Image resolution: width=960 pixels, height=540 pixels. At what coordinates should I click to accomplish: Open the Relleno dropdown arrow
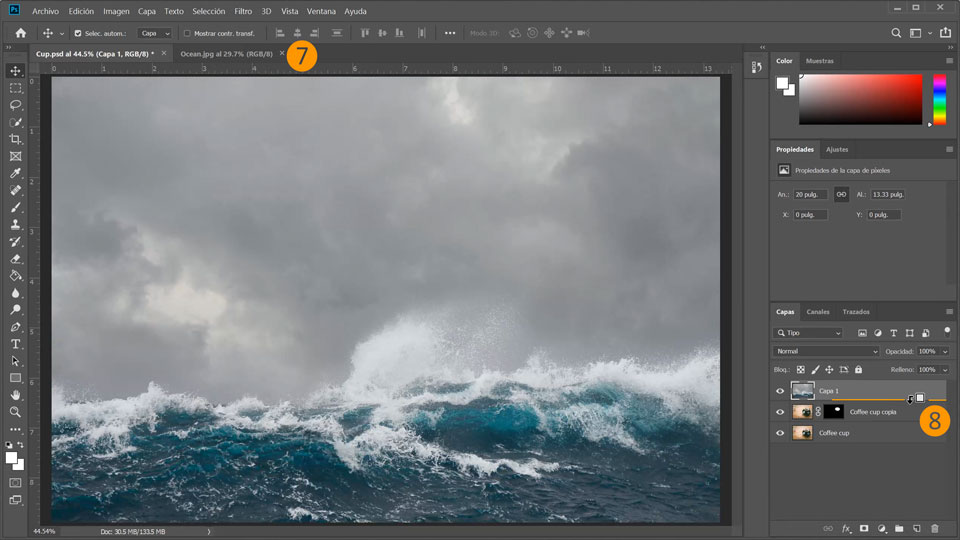945,370
